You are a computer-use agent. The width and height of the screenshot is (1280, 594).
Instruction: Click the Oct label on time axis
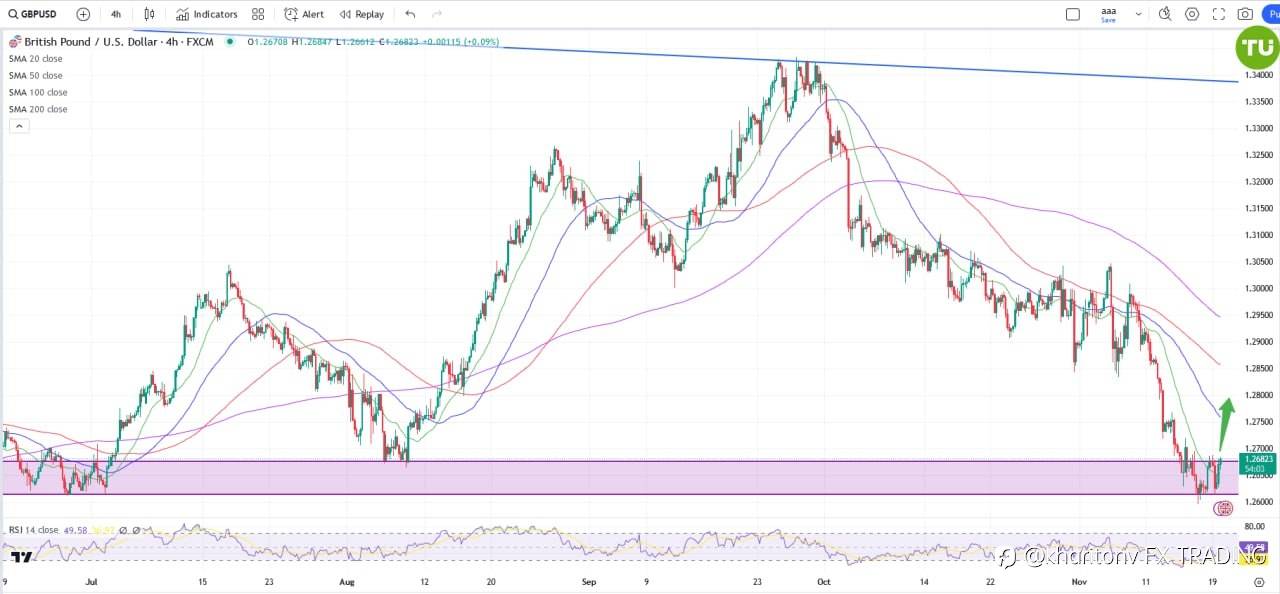[x=823, y=581]
